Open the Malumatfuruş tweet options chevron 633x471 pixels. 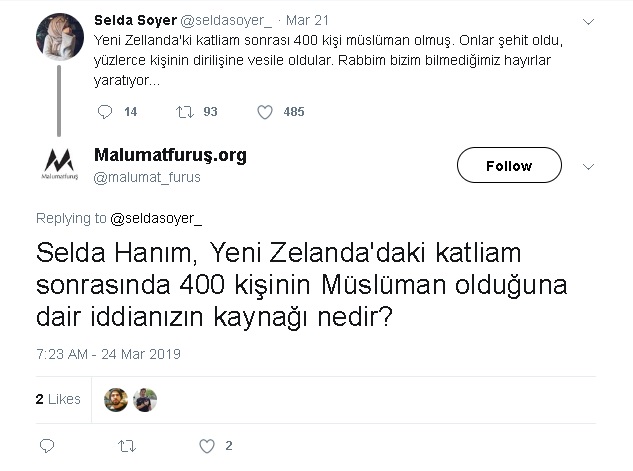point(588,166)
